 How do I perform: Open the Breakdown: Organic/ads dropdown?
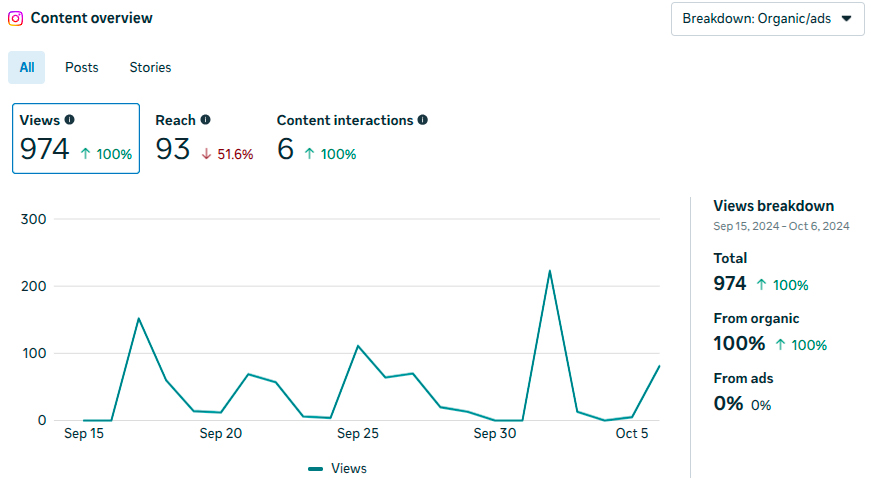(x=768, y=19)
